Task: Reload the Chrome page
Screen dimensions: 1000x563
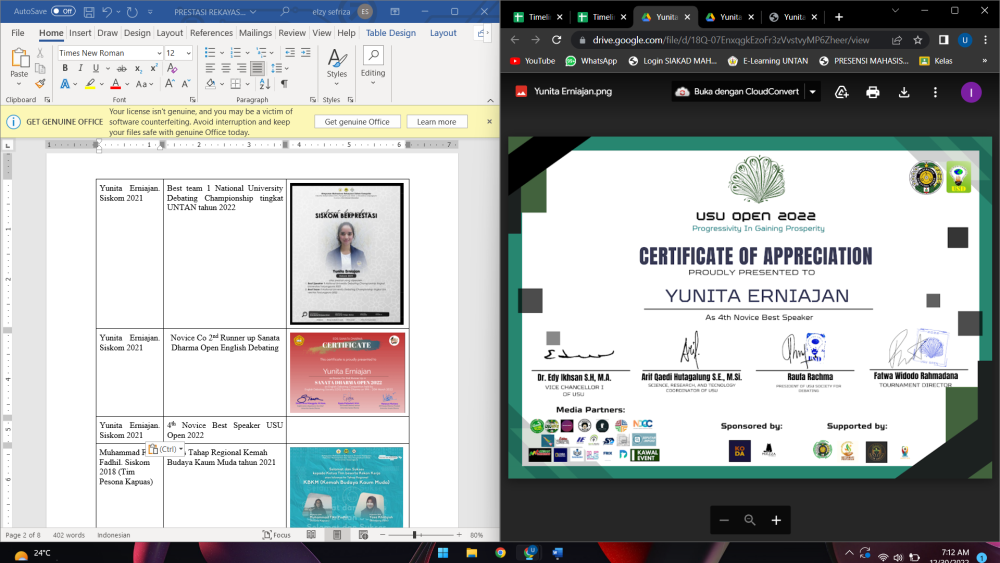Action: coord(556,40)
